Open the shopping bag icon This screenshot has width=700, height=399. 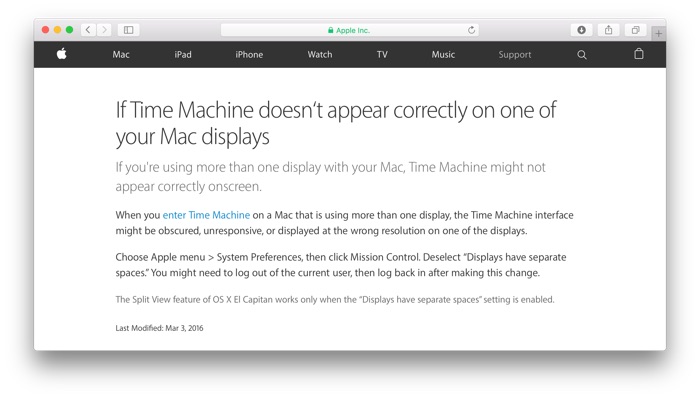[639, 54]
